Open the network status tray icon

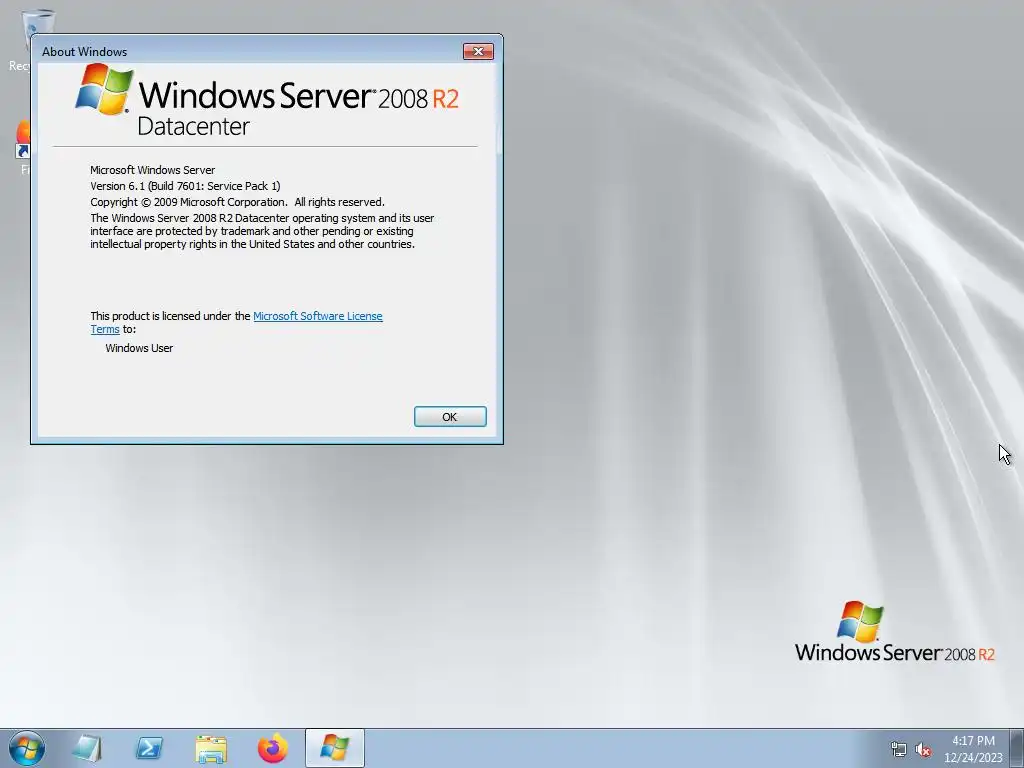click(899, 750)
